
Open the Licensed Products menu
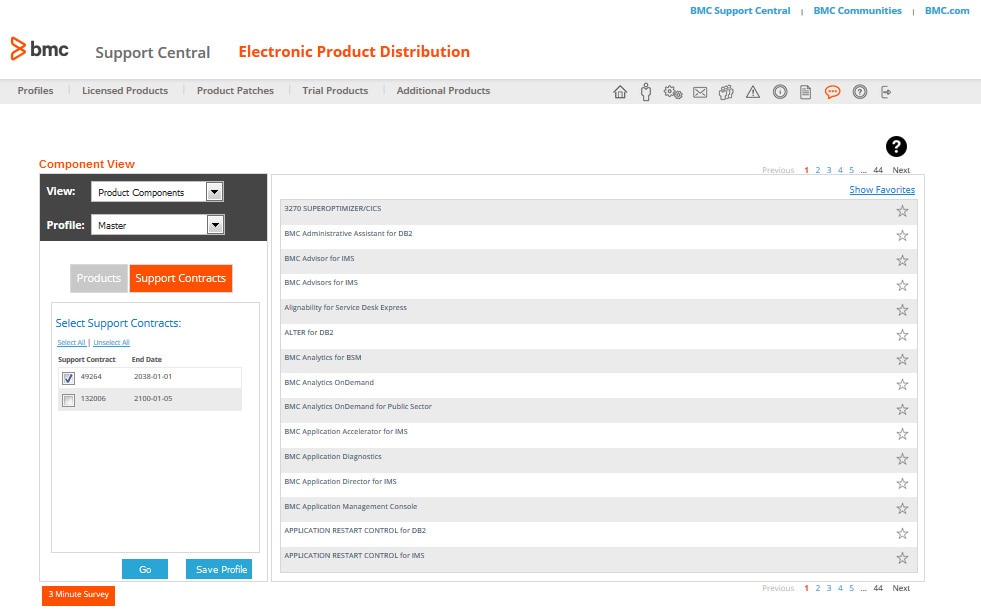(x=125, y=91)
